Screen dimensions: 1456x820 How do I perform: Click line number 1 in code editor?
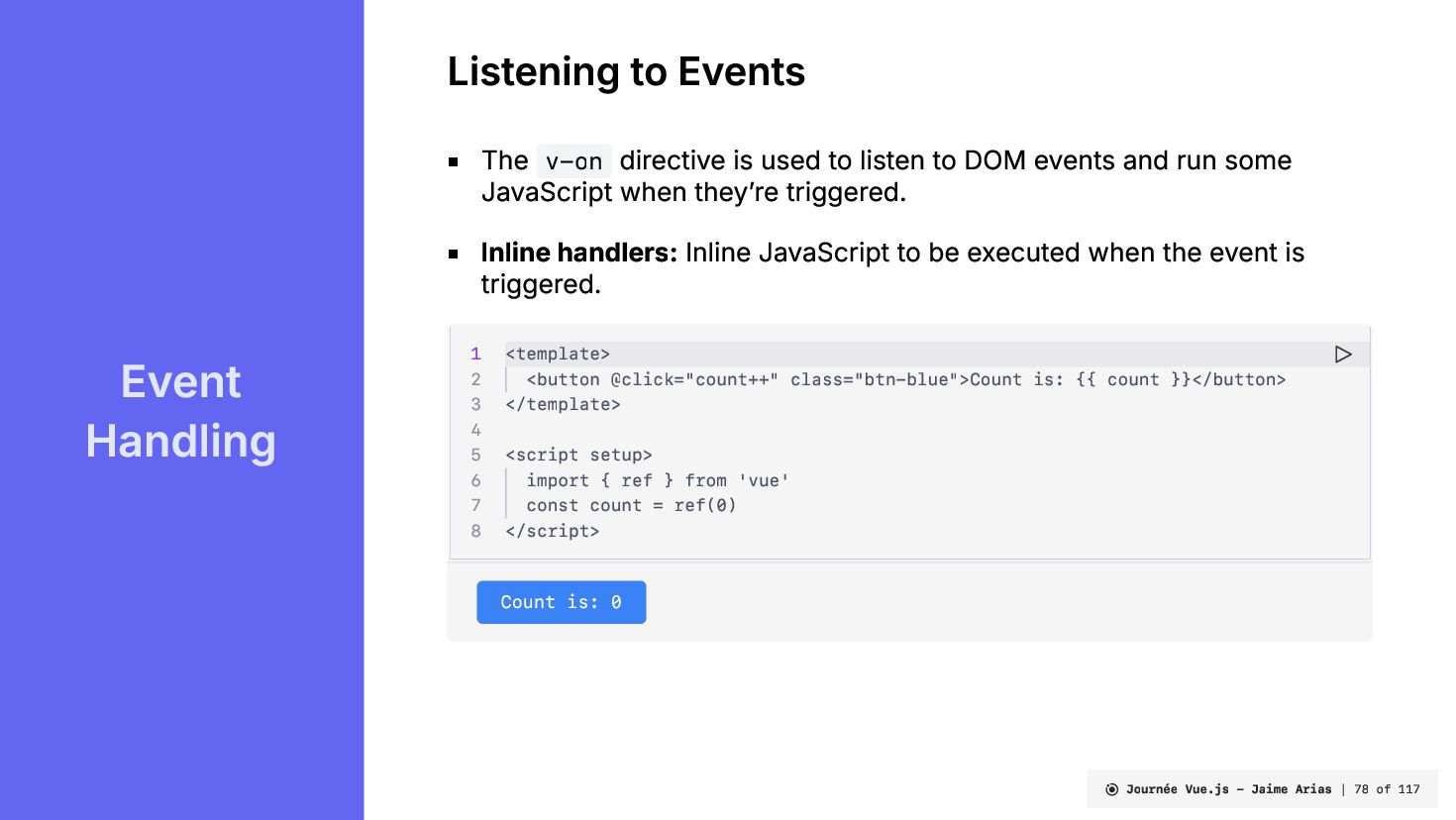[475, 355]
